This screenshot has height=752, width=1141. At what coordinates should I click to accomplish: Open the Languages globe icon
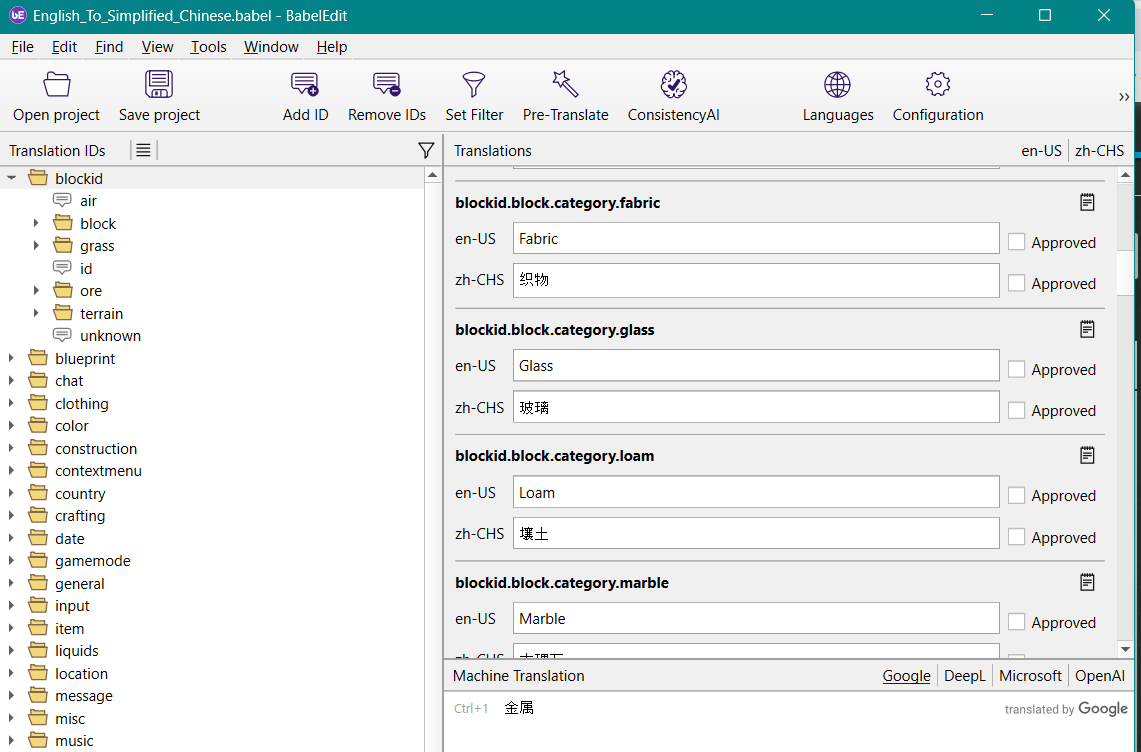[837, 85]
